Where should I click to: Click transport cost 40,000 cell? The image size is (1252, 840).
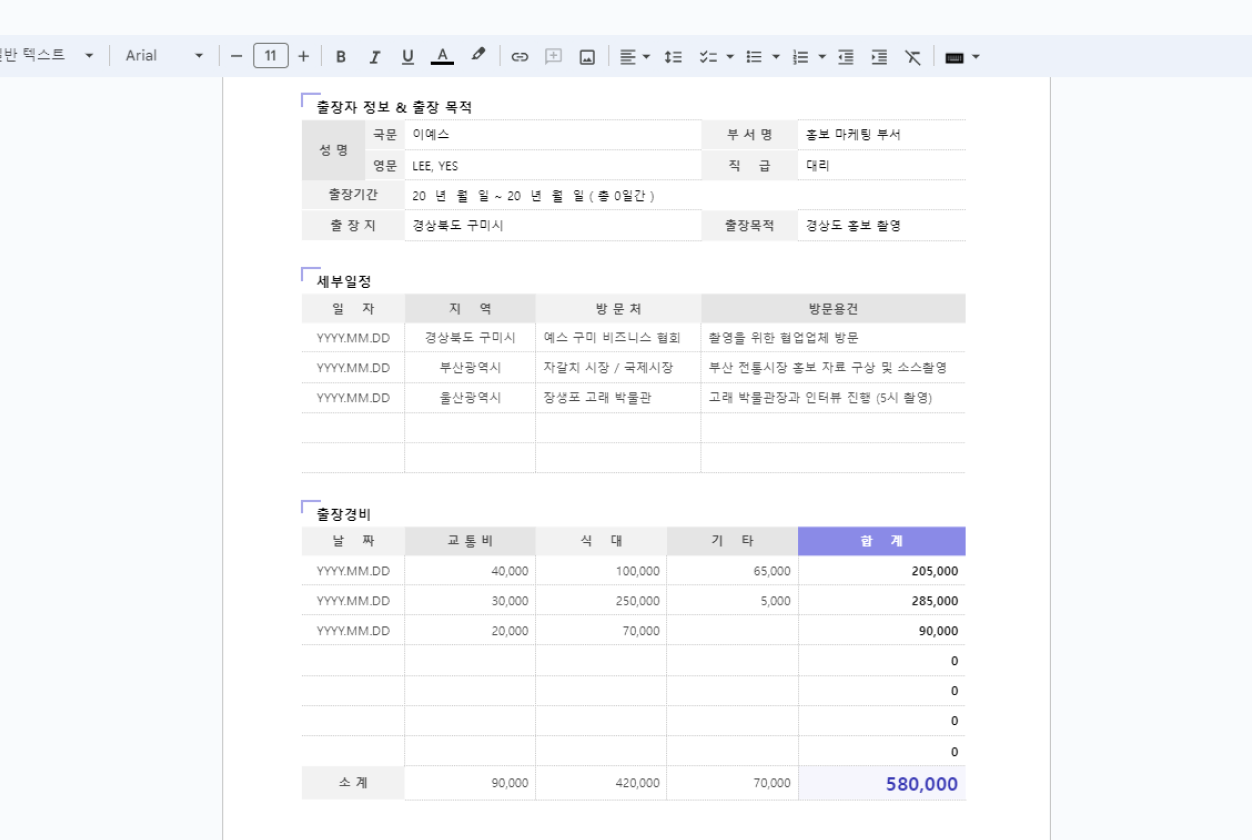(x=470, y=571)
